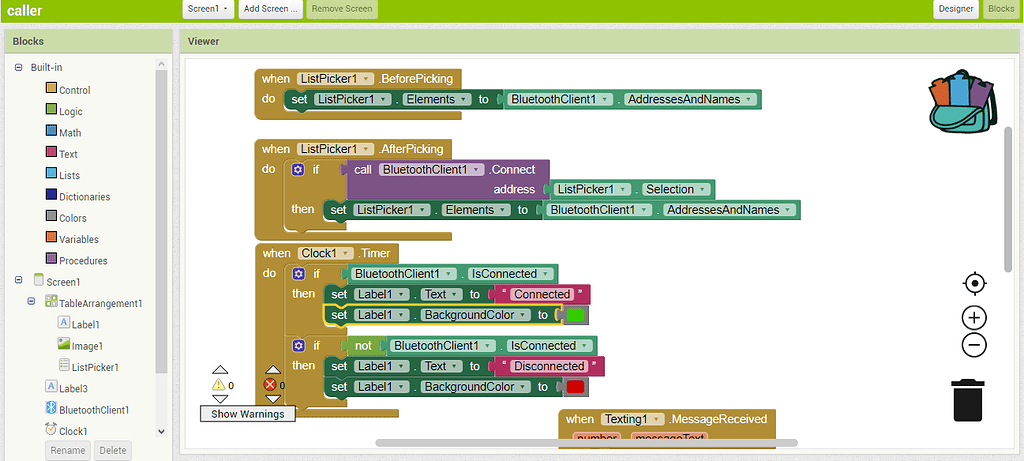Open mutator gear on AfterPicking if block
The height and width of the screenshot is (461, 1024).
tap(297, 170)
